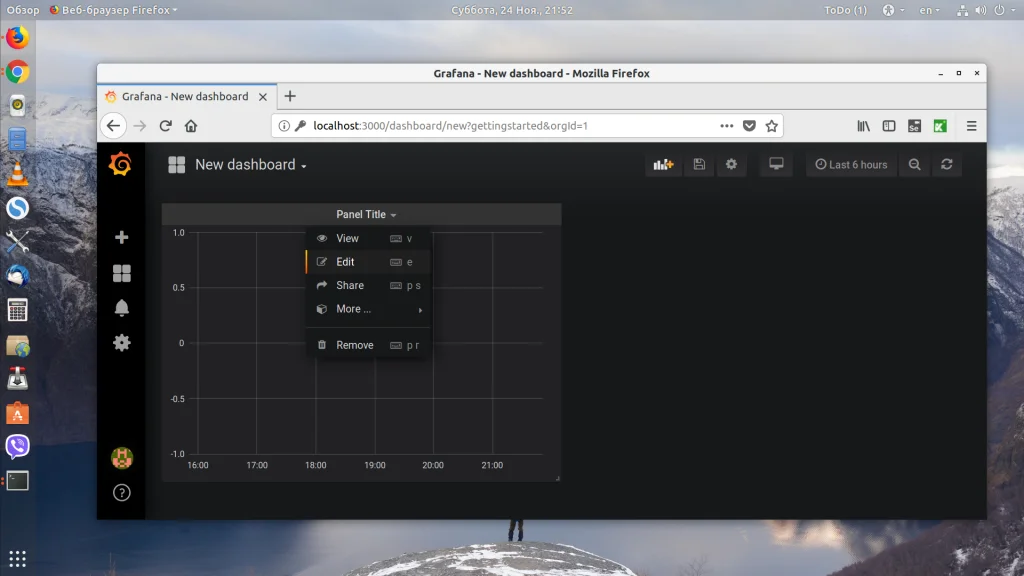Expand the More... submenu

pyautogui.click(x=368, y=309)
